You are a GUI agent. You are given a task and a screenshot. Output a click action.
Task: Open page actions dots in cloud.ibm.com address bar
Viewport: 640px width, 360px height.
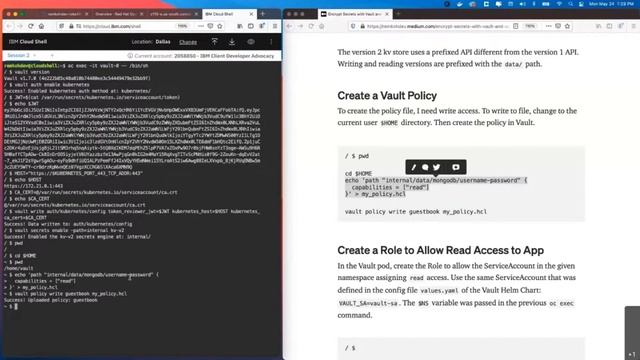click(200, 26)
